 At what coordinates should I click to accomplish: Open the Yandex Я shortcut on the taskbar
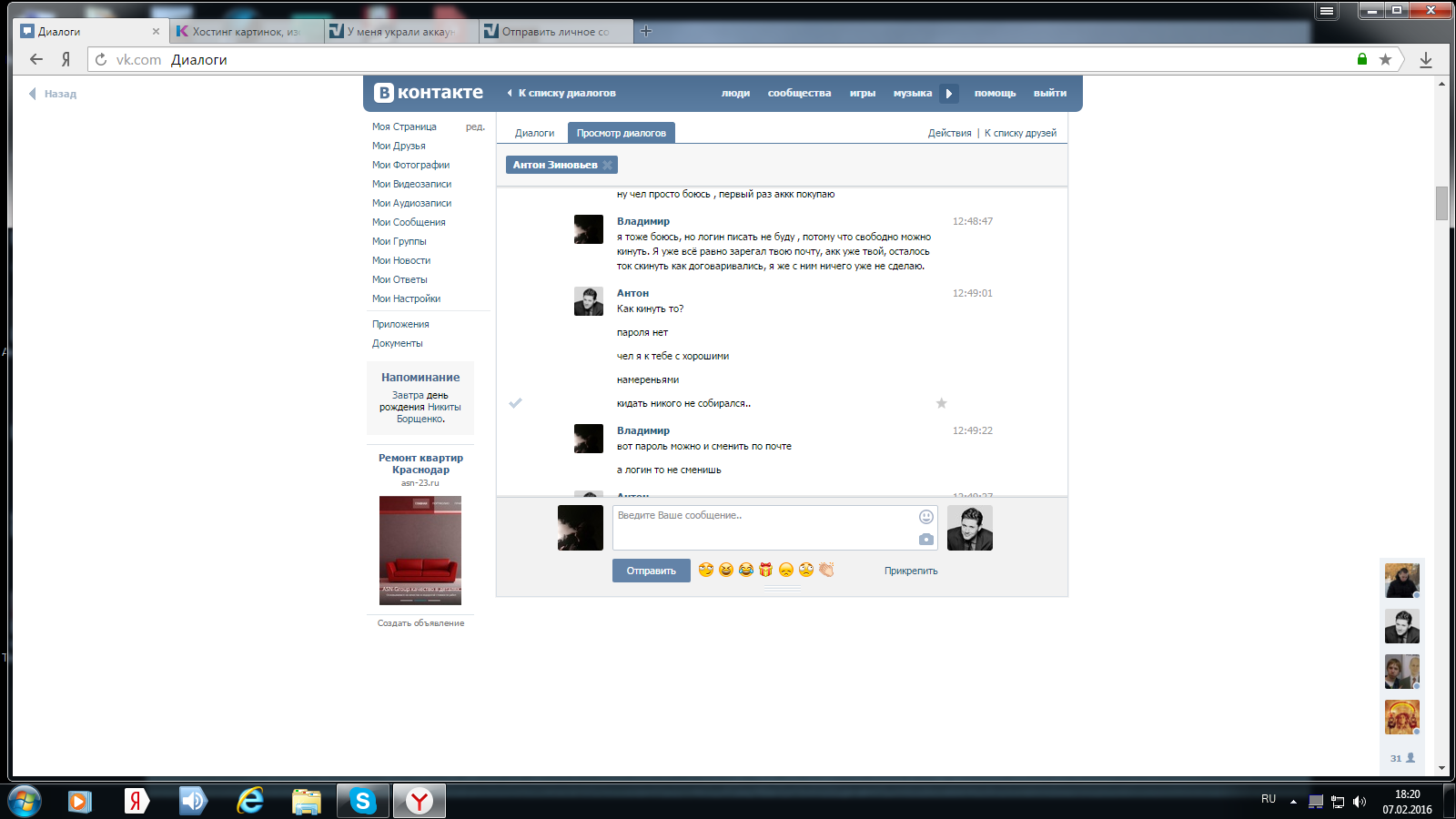point(136,801)
